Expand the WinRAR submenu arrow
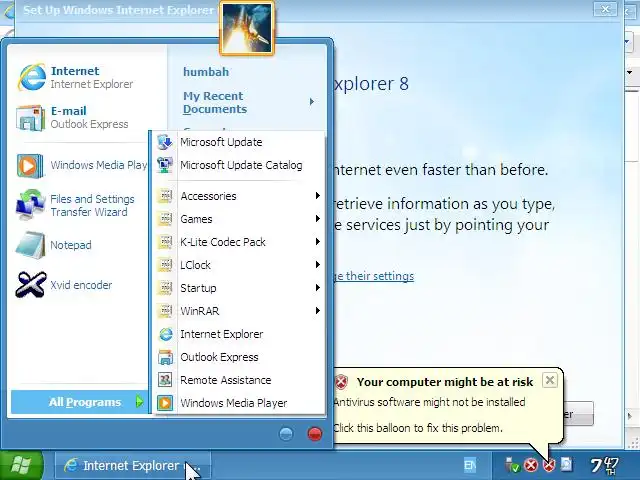Viewport: 640px width, 480px height. [317, 311]
